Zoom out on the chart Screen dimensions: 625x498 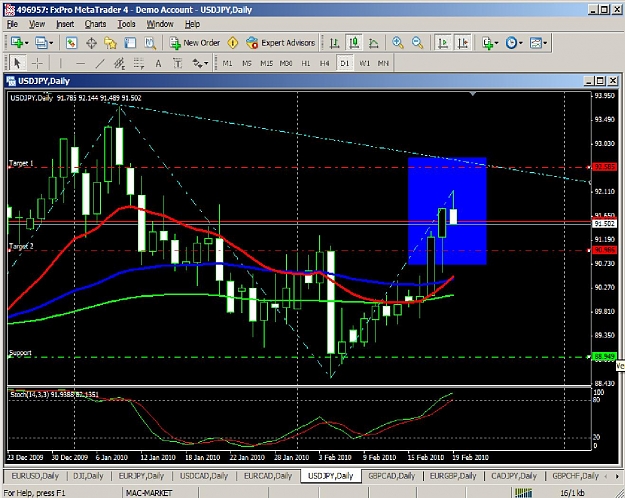pyautogui.click(x=417, y=43)
